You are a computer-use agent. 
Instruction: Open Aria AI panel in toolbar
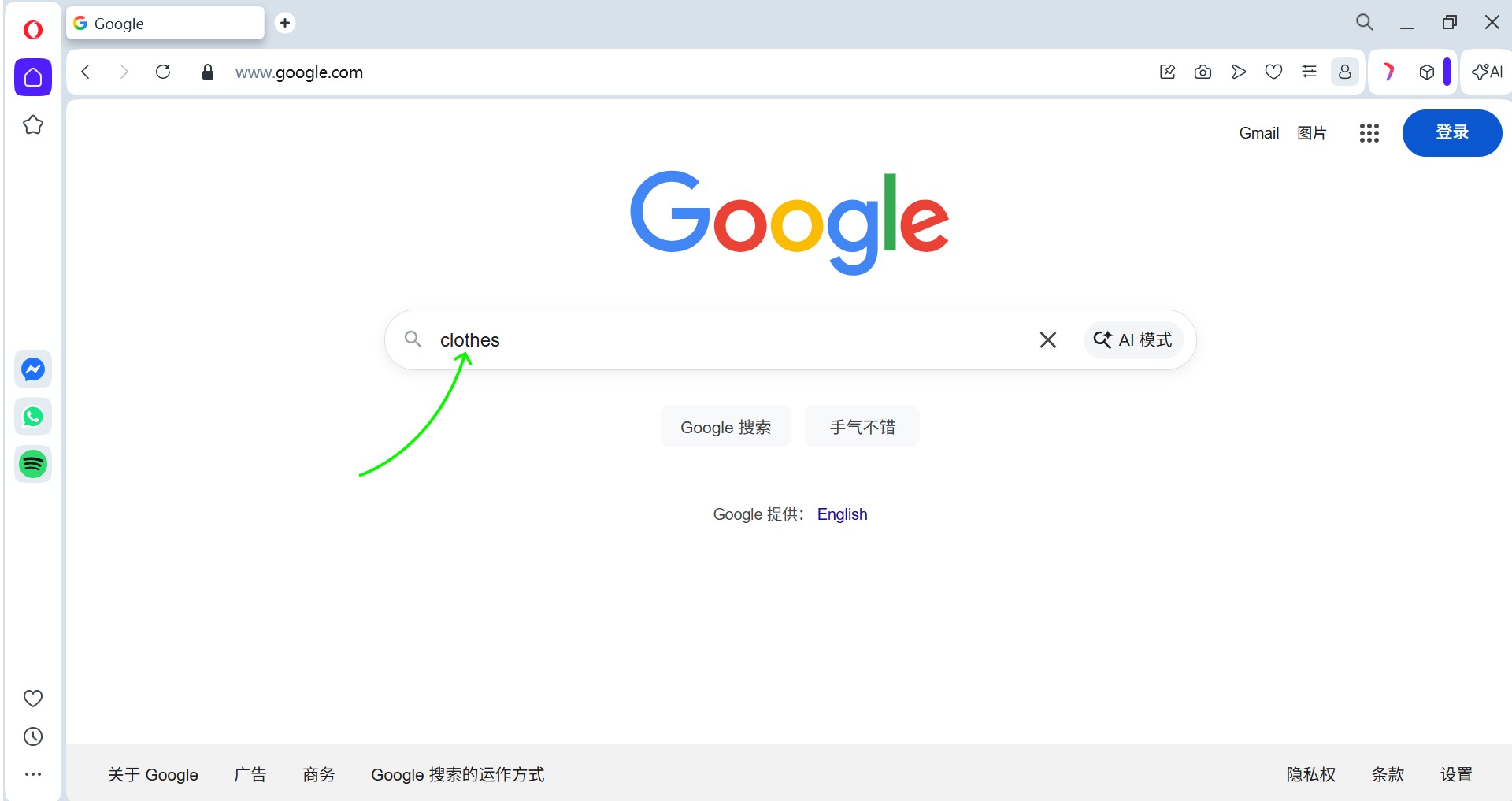(x=1487, y=72)
